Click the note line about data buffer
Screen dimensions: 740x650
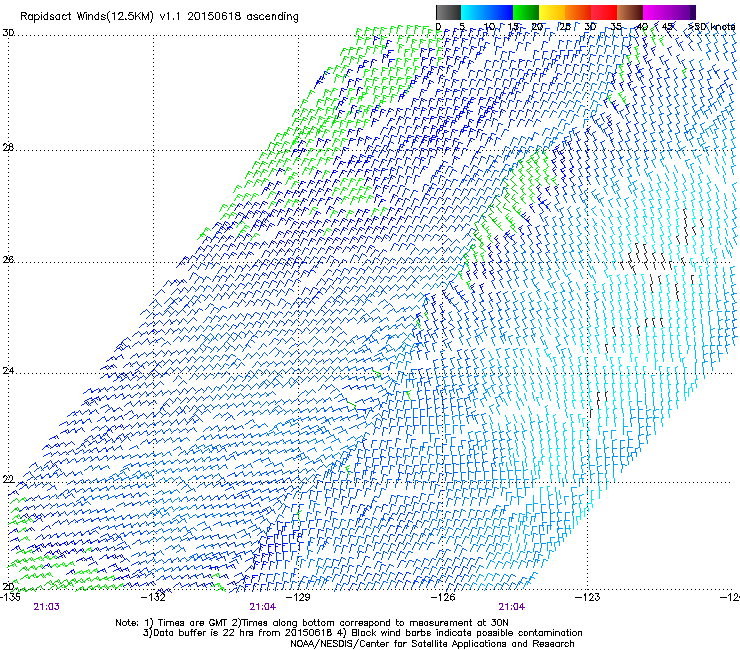[x=362, y=633]
